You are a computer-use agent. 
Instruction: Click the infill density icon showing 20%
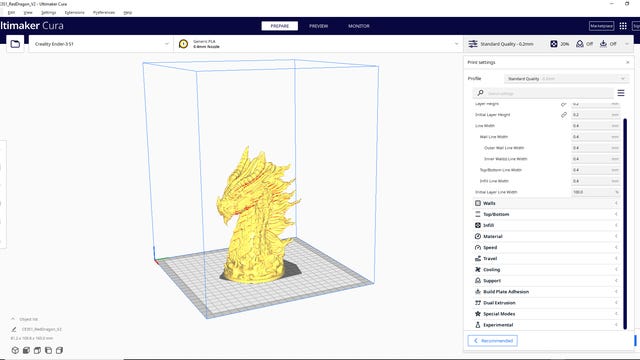pos(553,44)
